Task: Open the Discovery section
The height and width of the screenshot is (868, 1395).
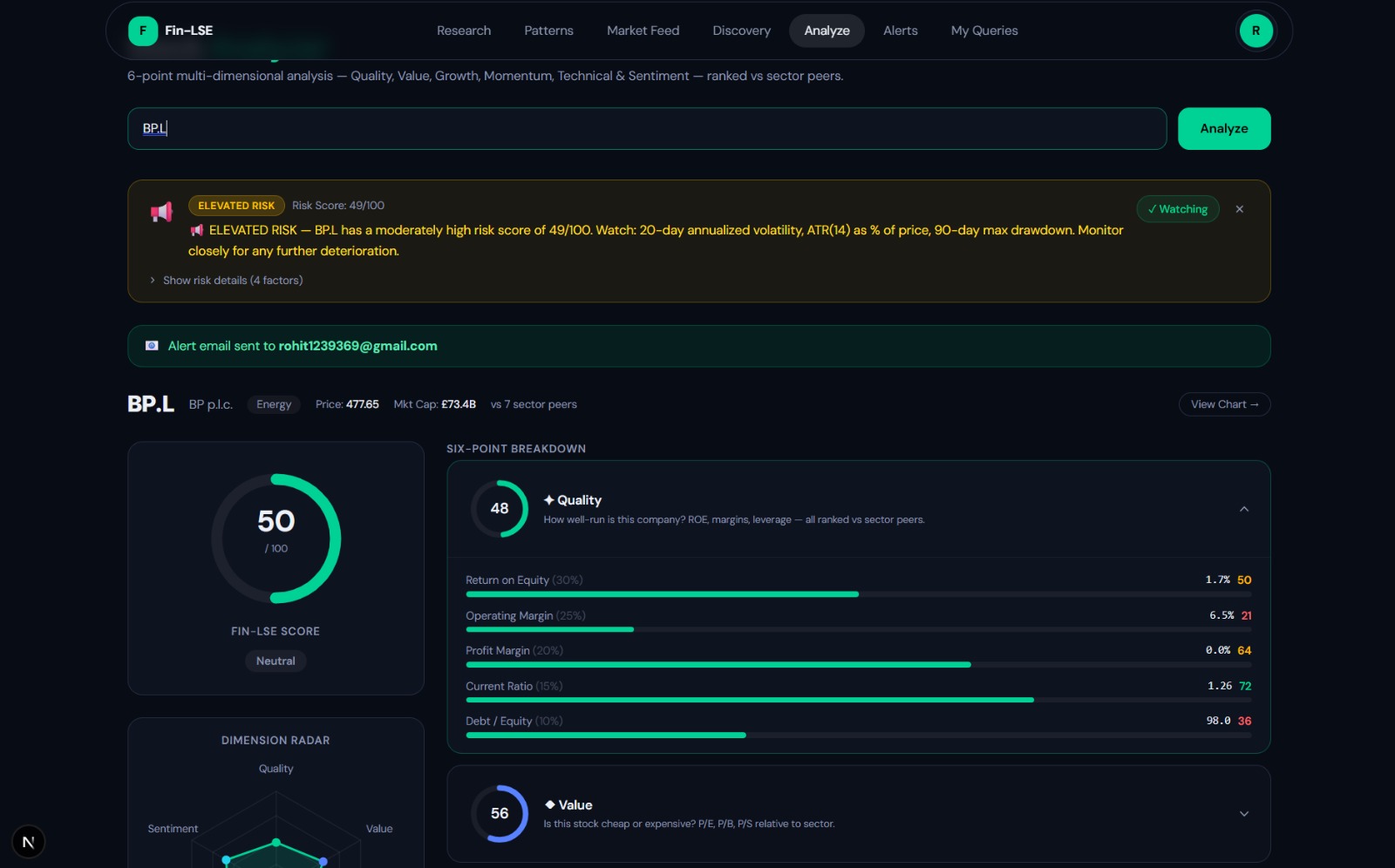Action: 741,31
